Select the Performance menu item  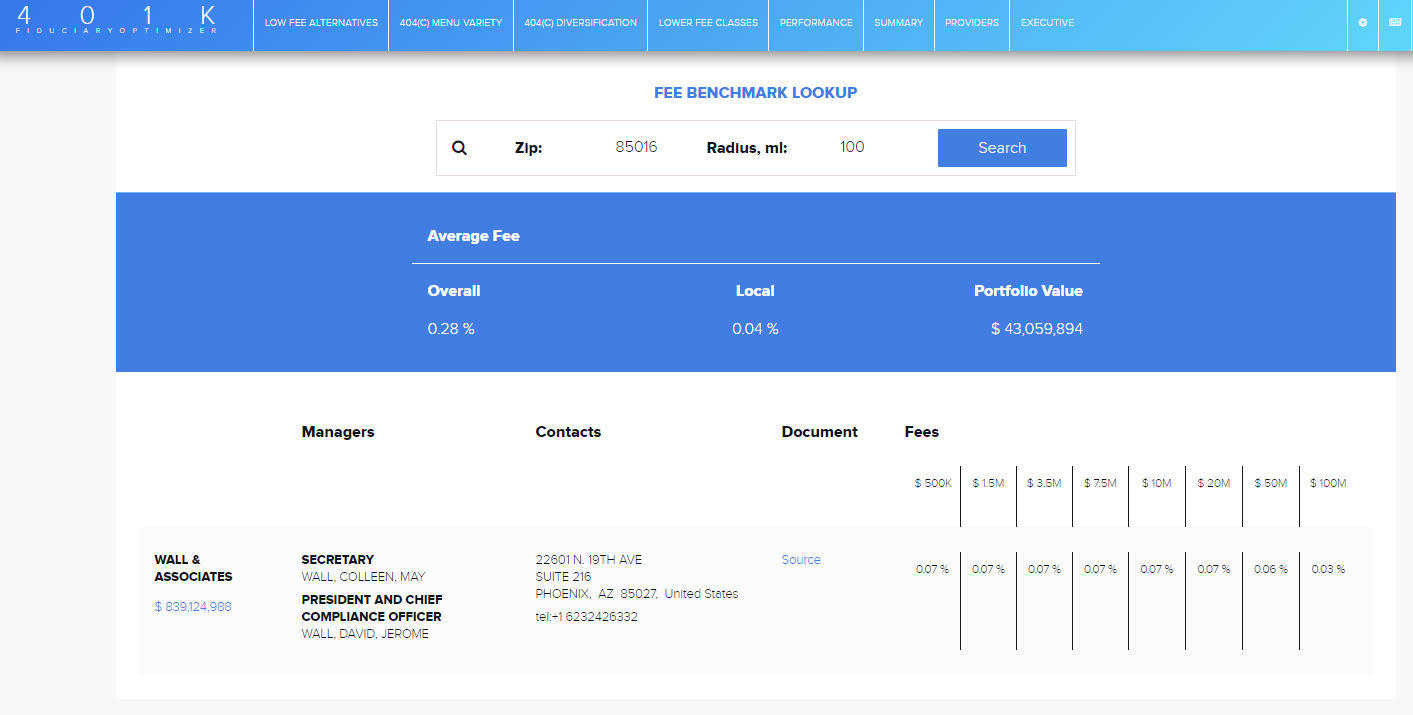816,23
